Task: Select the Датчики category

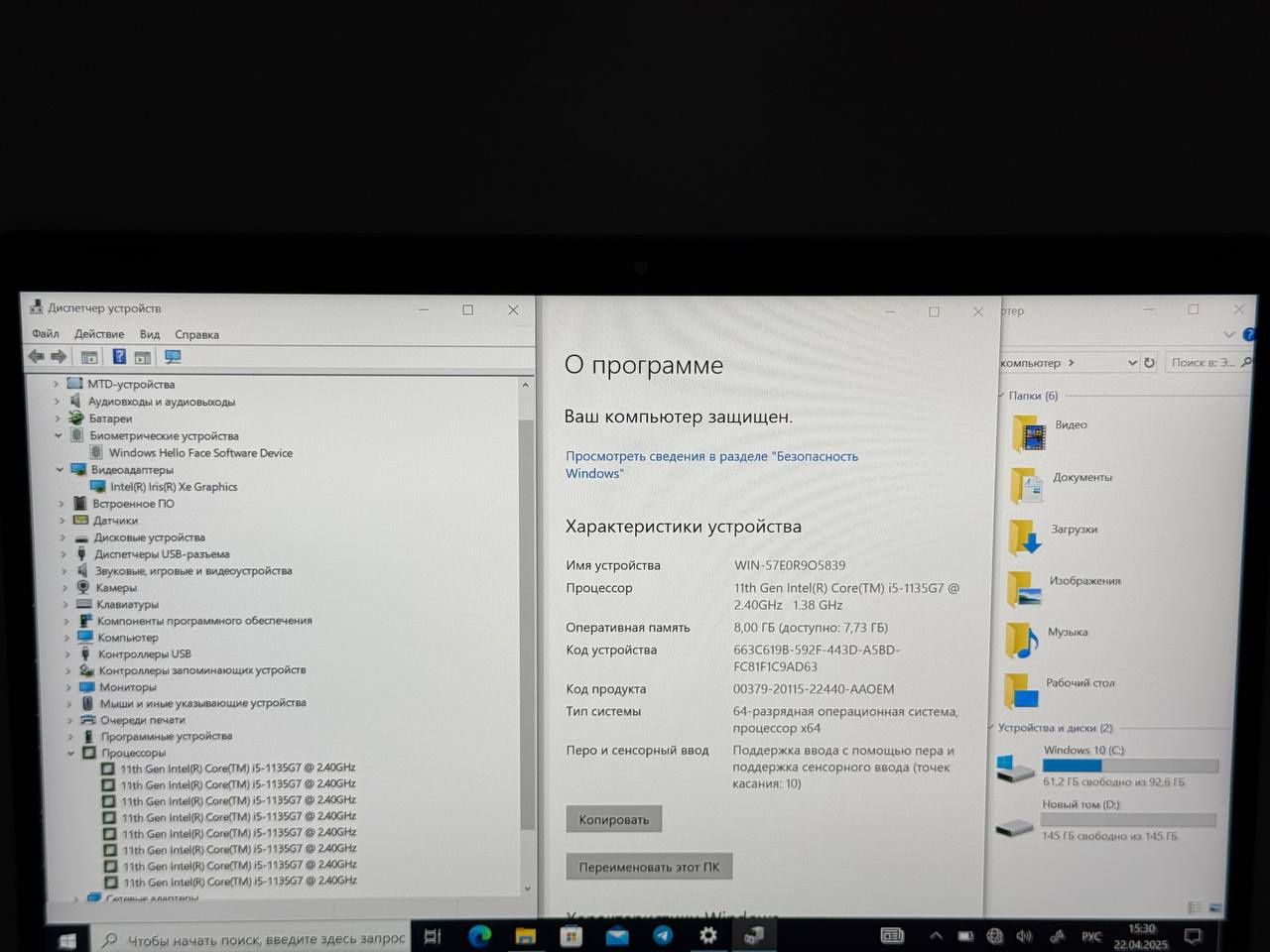Action: click(115, 521)
